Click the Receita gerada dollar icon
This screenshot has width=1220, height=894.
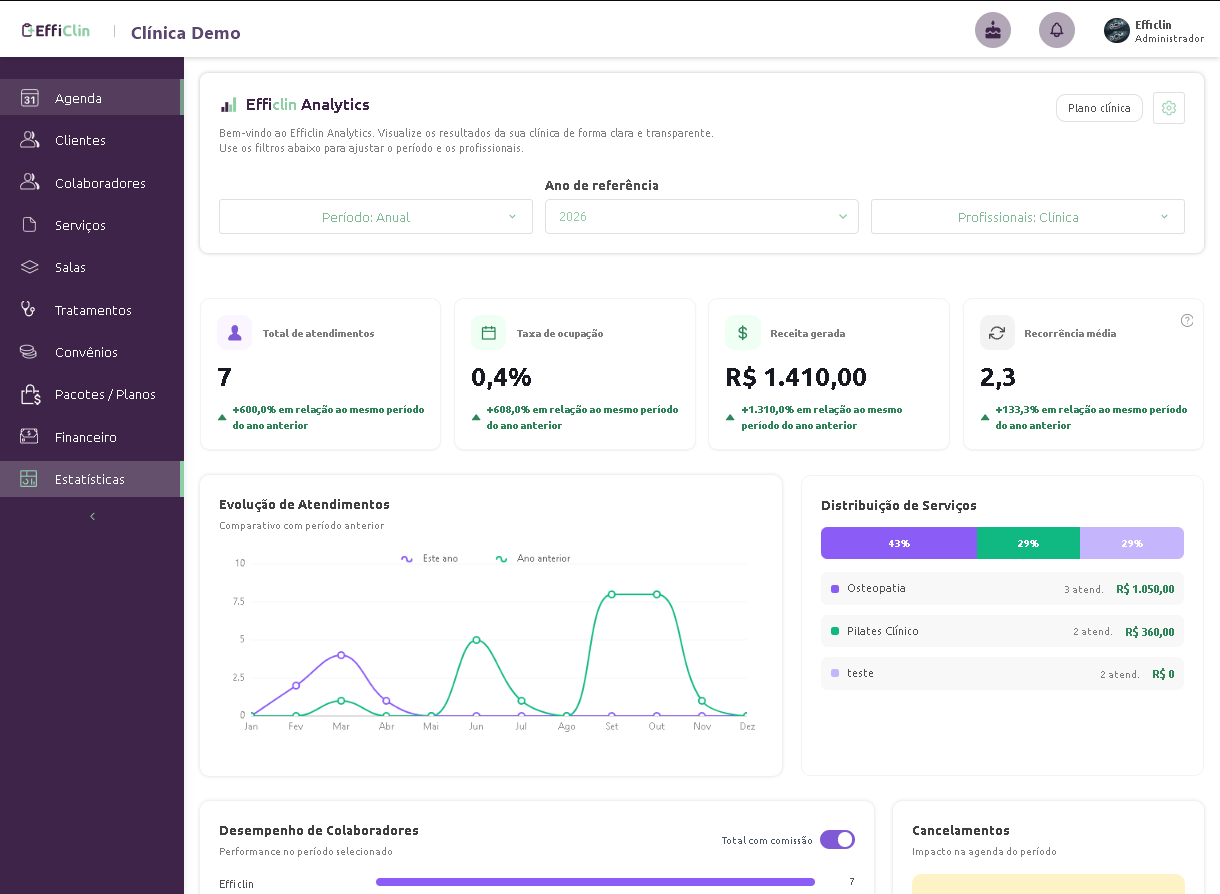743,333
